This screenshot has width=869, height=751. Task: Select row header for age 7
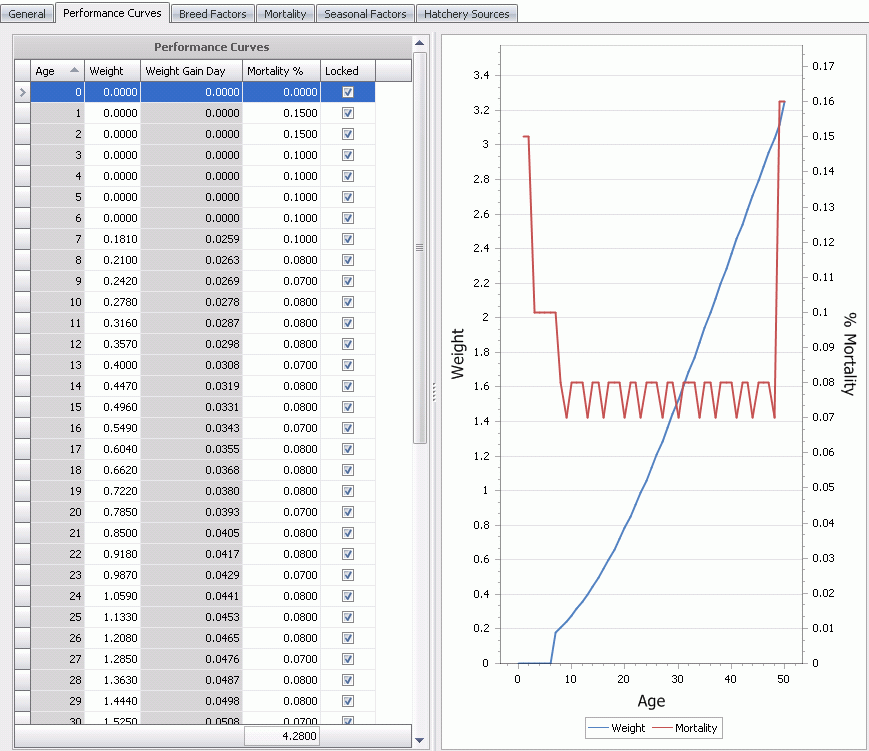pyautogui.click(x=22, y=239)
